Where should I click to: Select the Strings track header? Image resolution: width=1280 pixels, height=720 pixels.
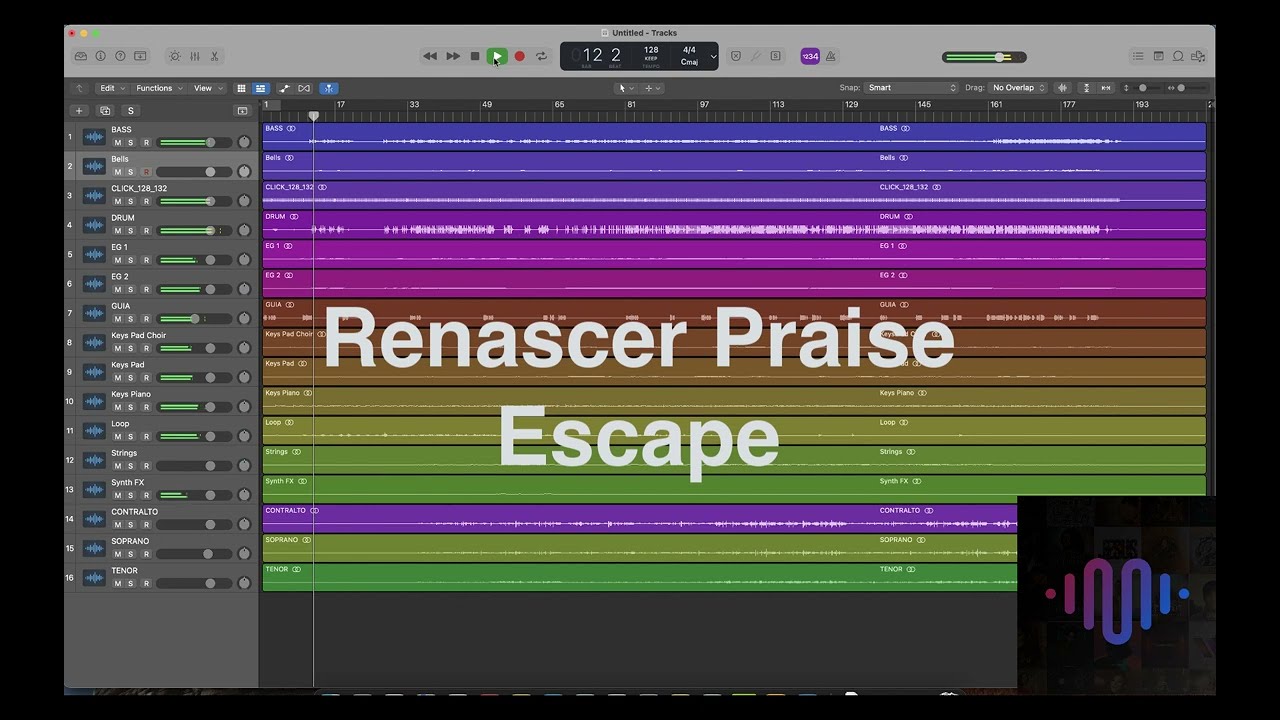(x=161, y=460)
